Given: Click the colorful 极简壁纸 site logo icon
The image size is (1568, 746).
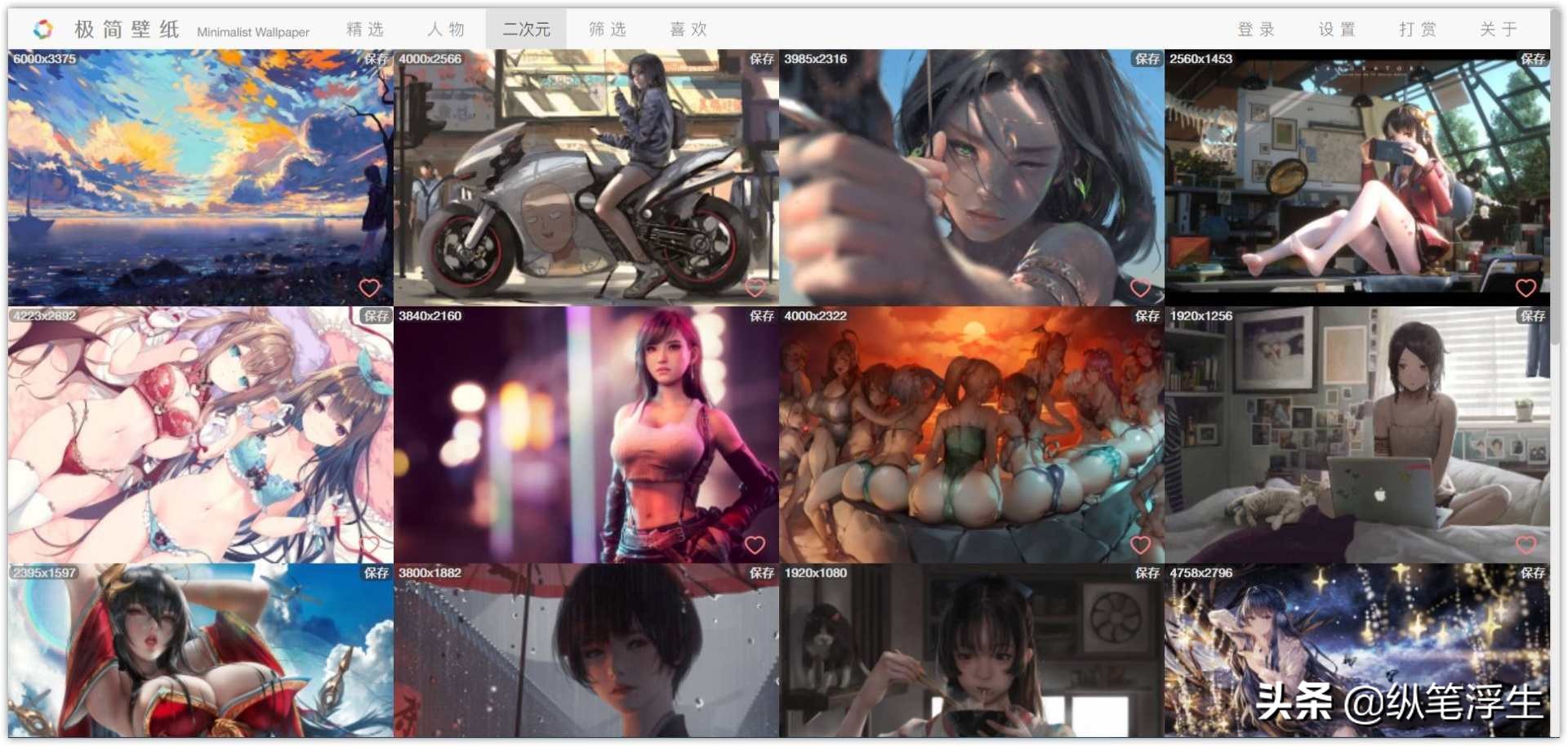Looking at the screenshot, I should 42,27.
